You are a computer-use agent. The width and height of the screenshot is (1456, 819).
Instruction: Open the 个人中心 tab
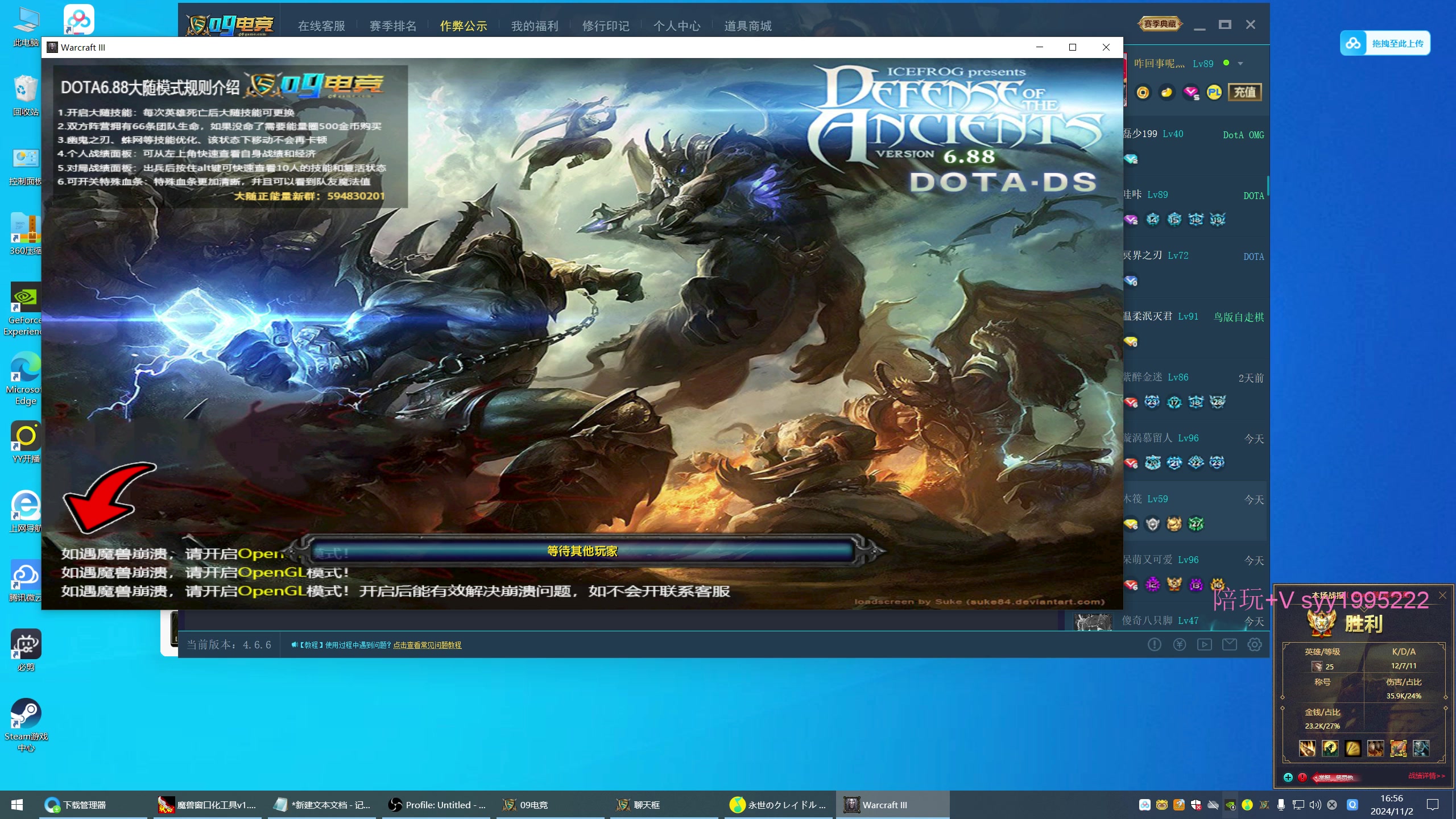pos(677,26)
